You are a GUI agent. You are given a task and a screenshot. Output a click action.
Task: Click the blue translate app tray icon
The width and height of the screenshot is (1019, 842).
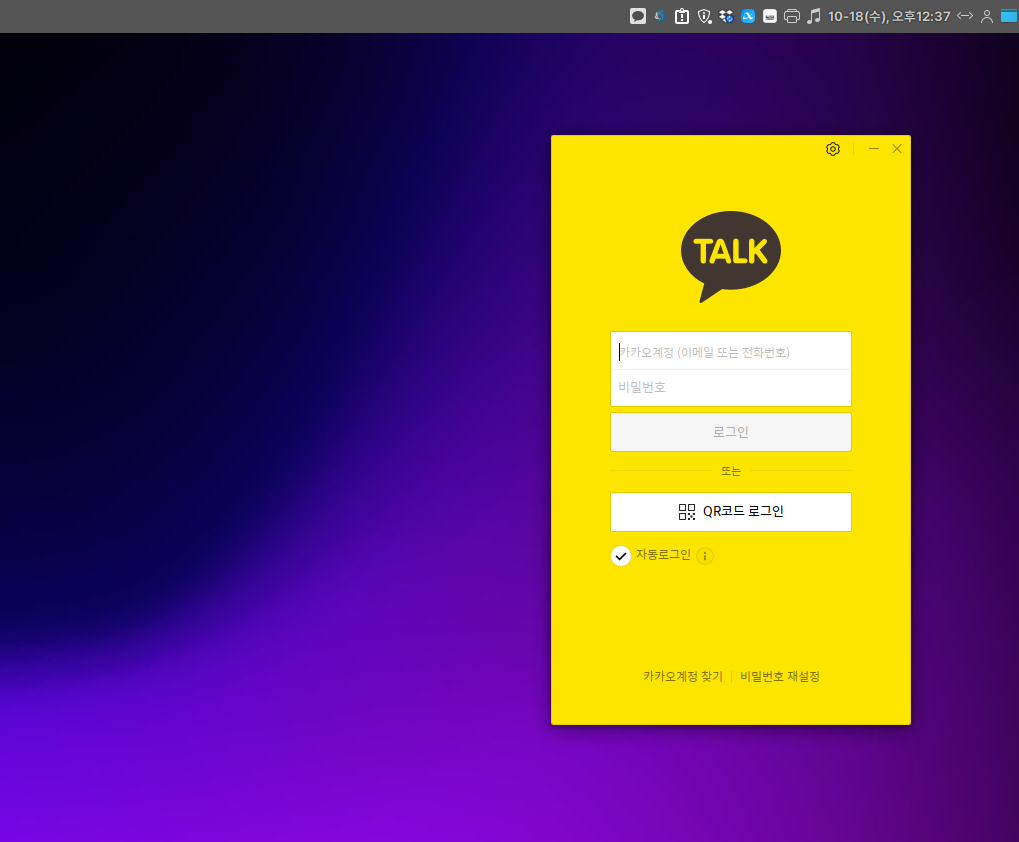coord(748,16)
